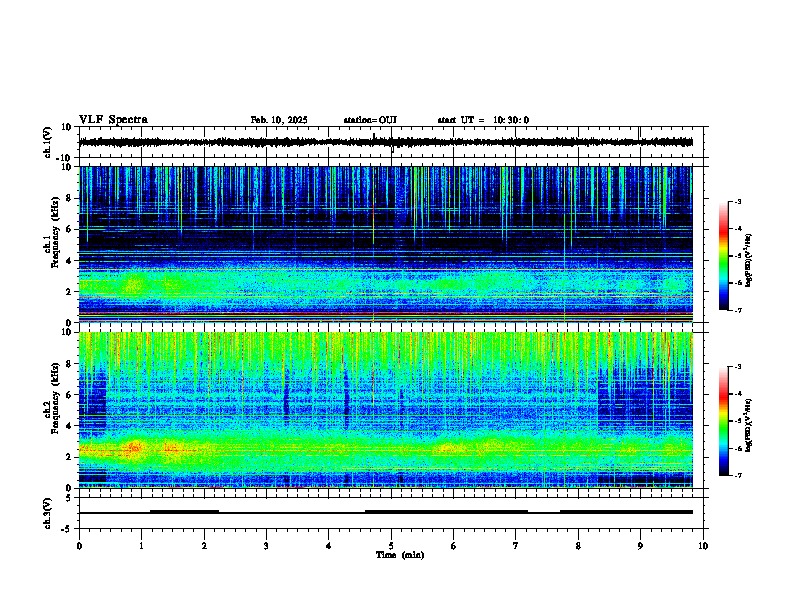Click the ch.1 spectrogram plot area
Screen dimensions: 792x612
coord(386,244)
